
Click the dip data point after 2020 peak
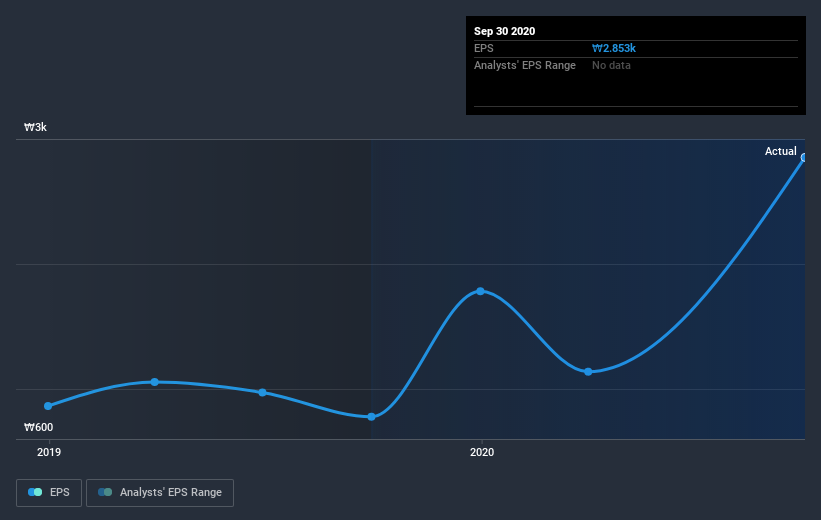tap(588, 372)
